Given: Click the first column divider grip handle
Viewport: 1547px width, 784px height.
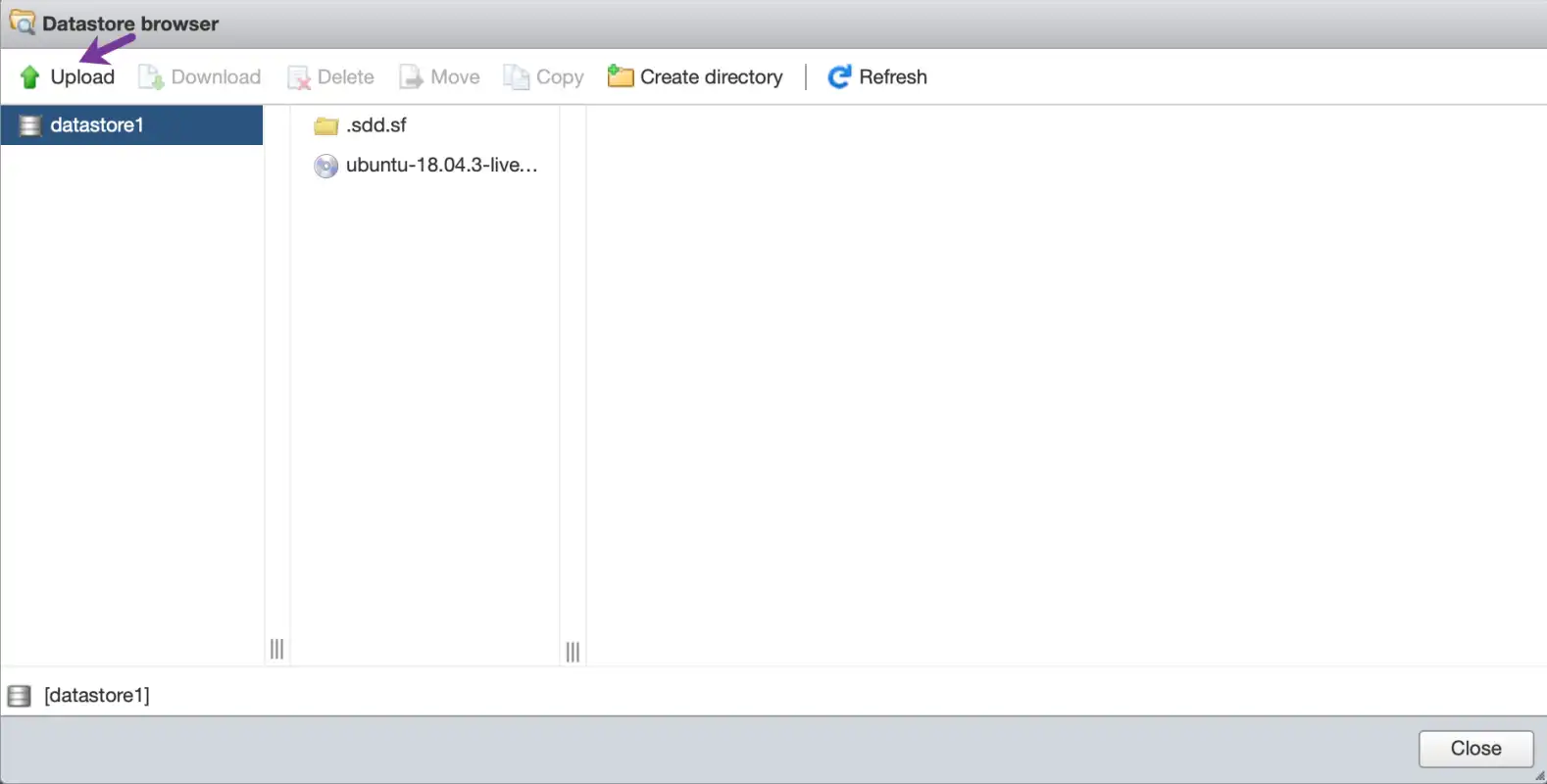Looking at the screenshot, I should click(x=276, y=649).
